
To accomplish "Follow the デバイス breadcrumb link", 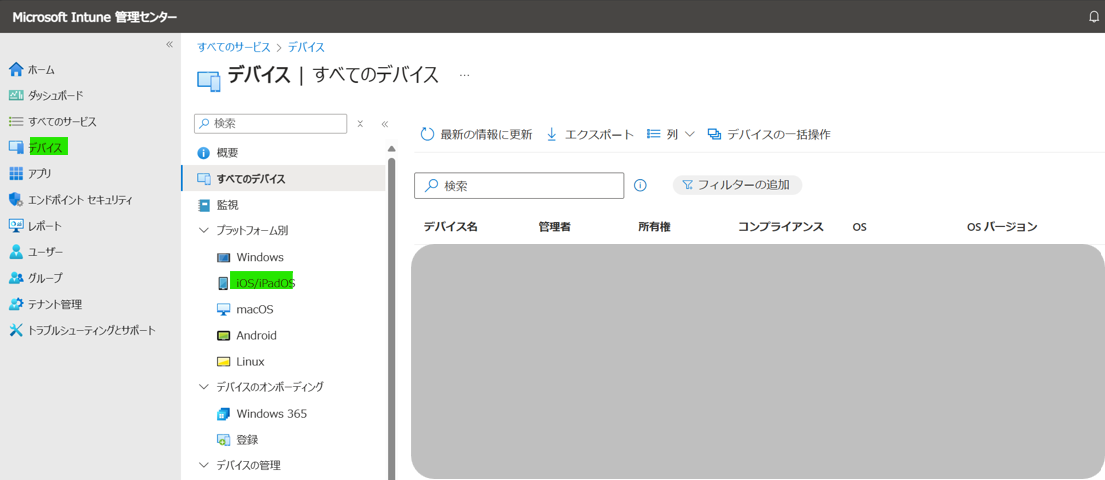I will [306, 47].
